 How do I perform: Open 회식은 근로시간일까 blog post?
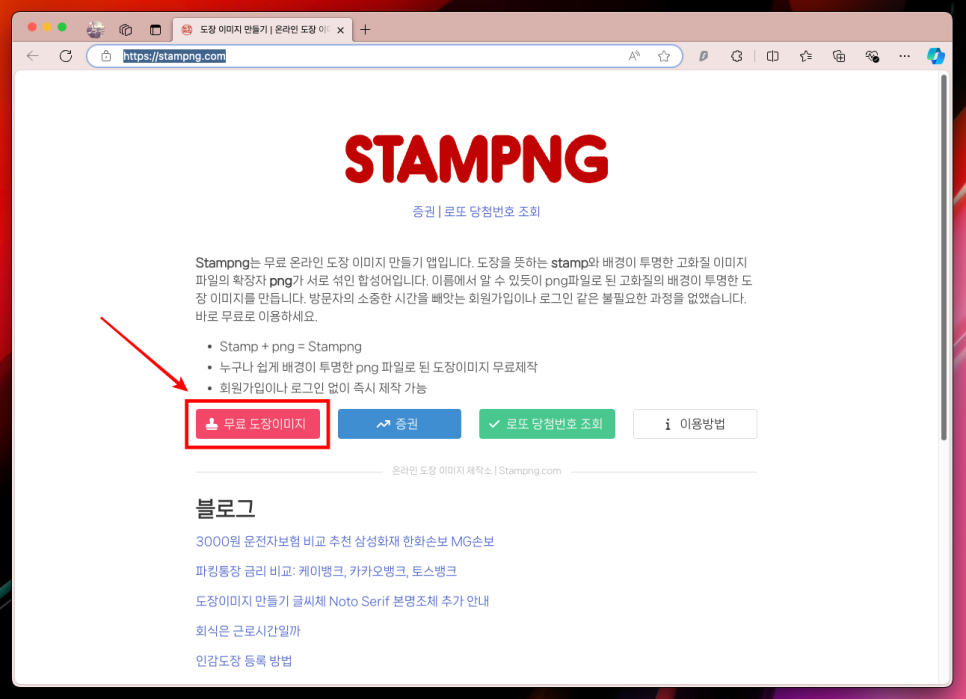click(248, 631)
